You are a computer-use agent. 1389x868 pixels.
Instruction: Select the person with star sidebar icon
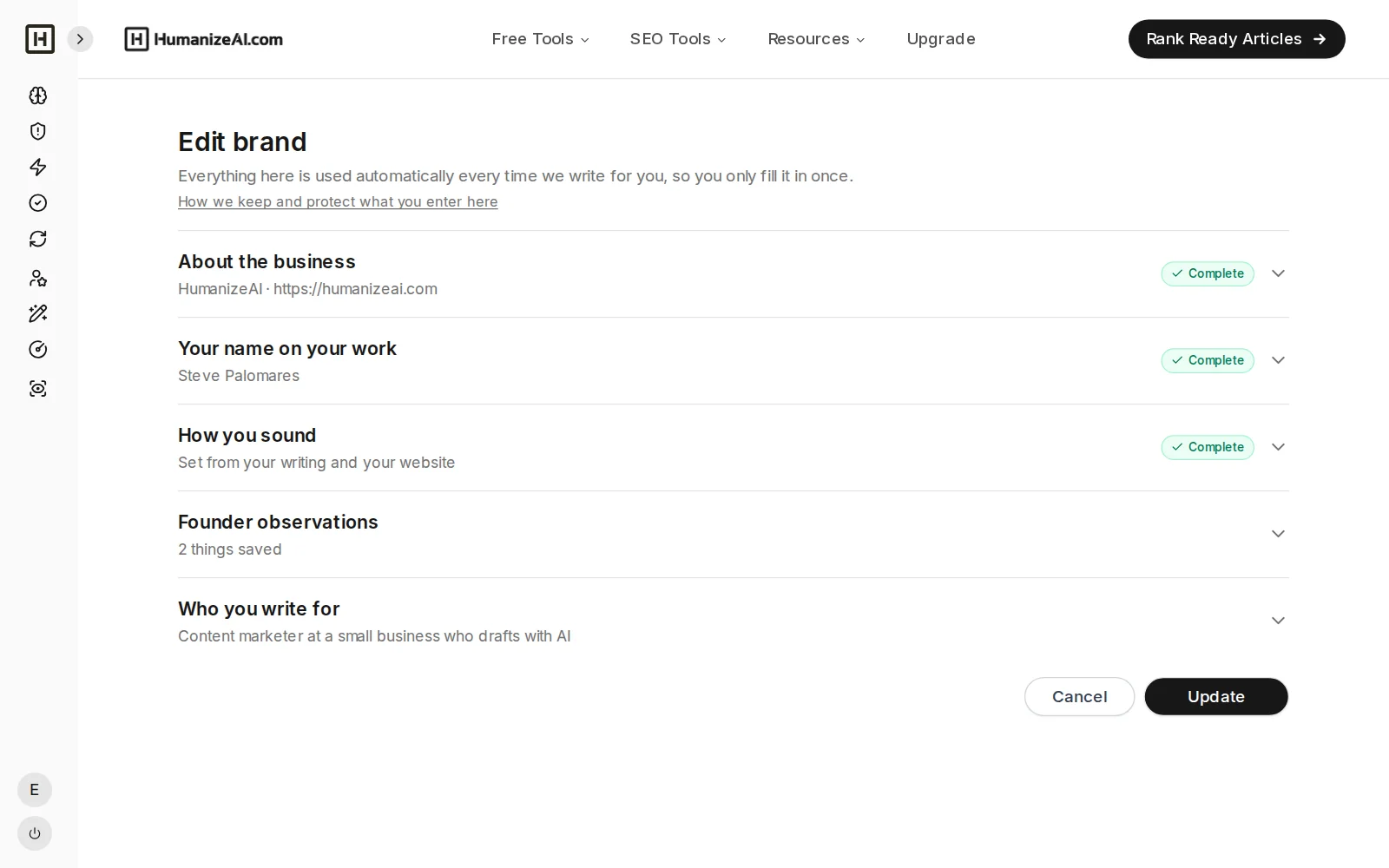(x=38, y=278)
